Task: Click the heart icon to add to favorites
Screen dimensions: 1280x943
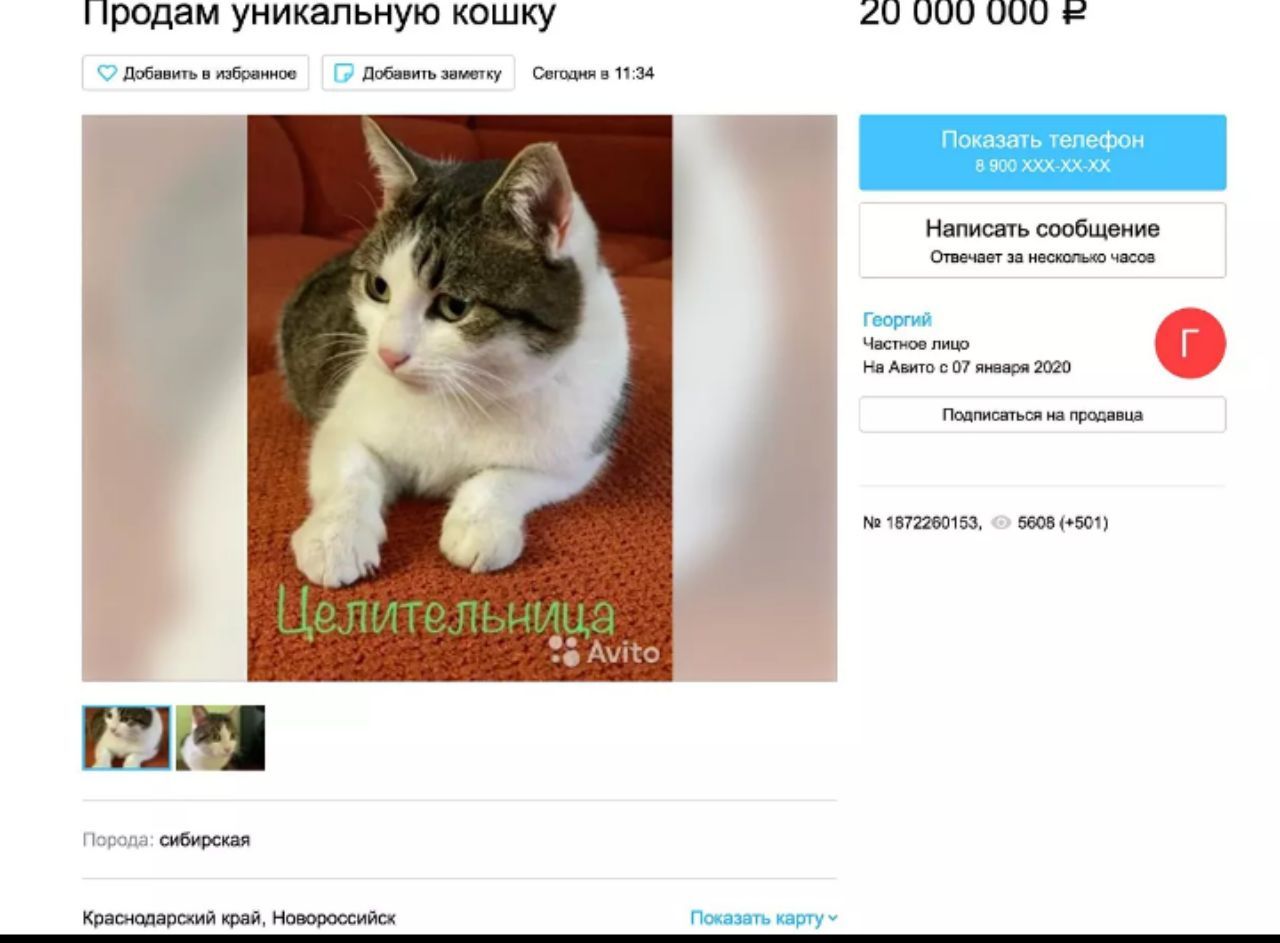Action: pyautogui.click(x=107, y=73)
